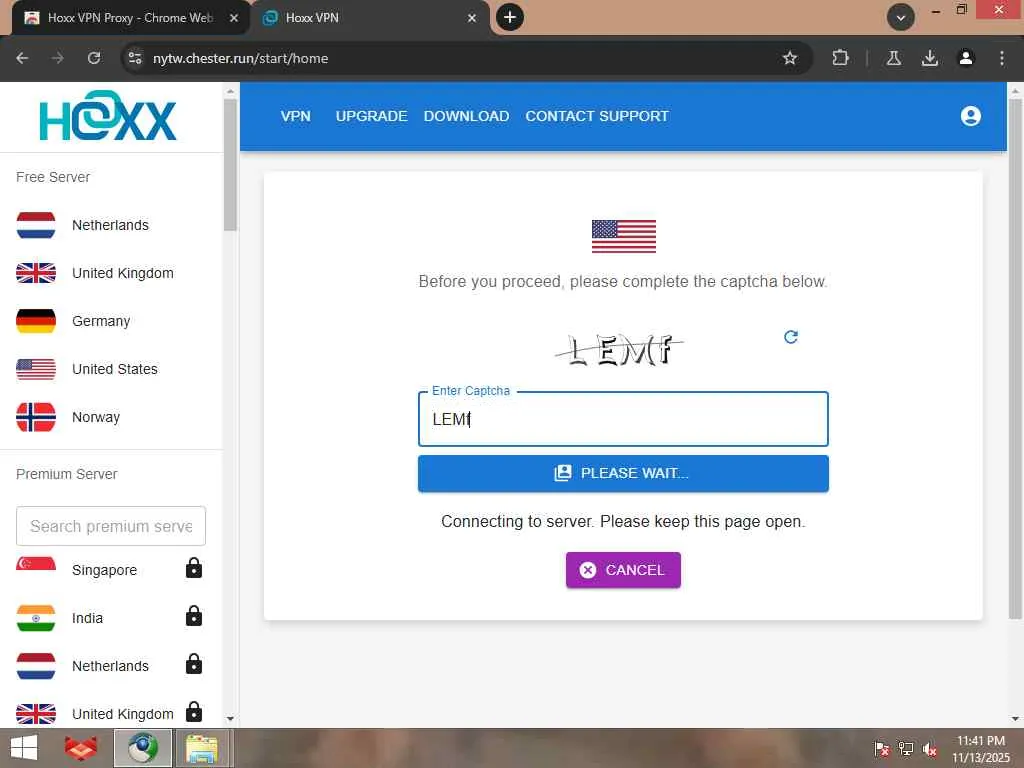This screenshot has height=768, width=1024.
Task: Open the DOWNLOAD menu item
Action: (x=466, y=116)
